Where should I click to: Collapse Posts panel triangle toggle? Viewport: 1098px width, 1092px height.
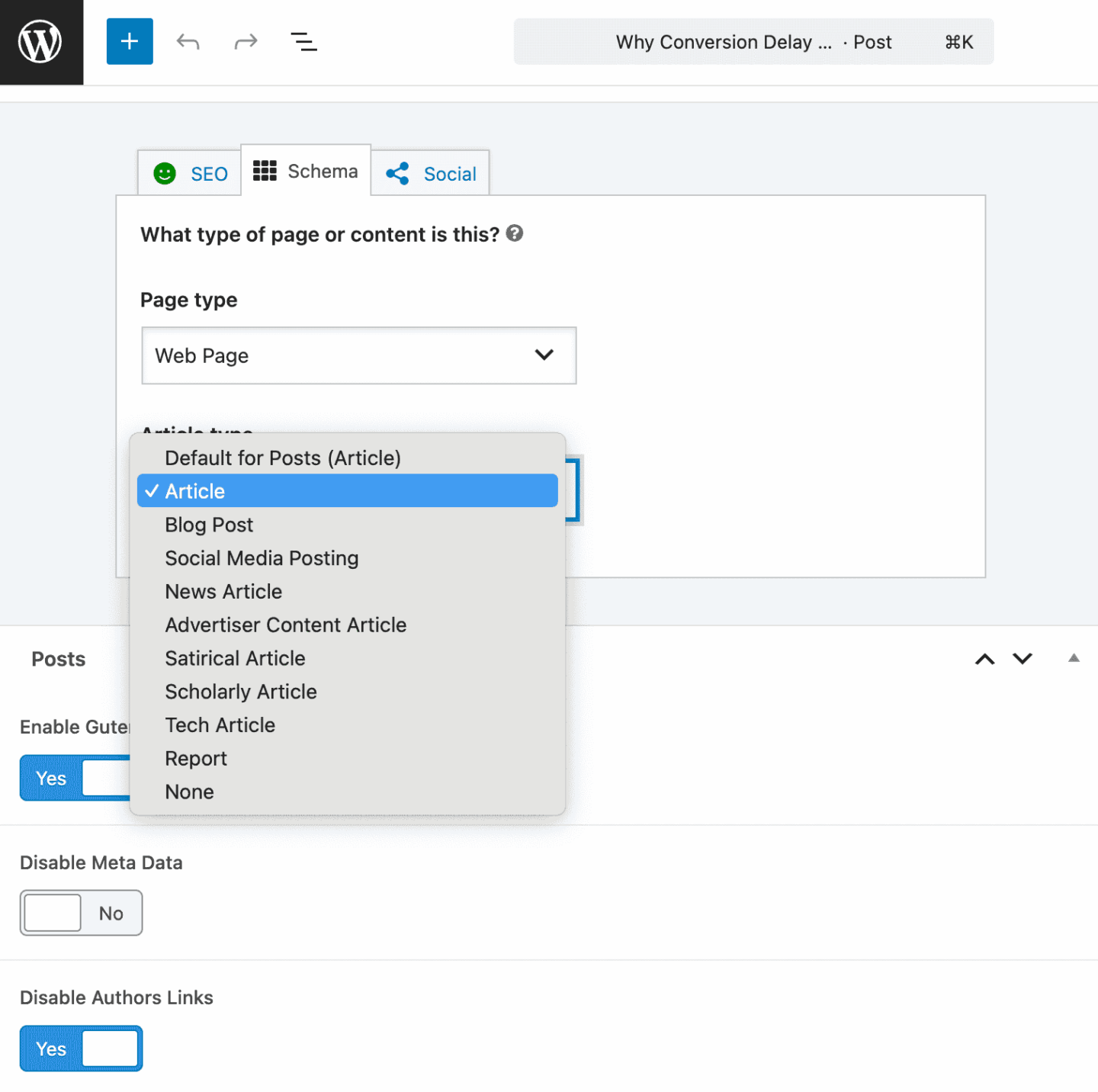[1074, 658]
